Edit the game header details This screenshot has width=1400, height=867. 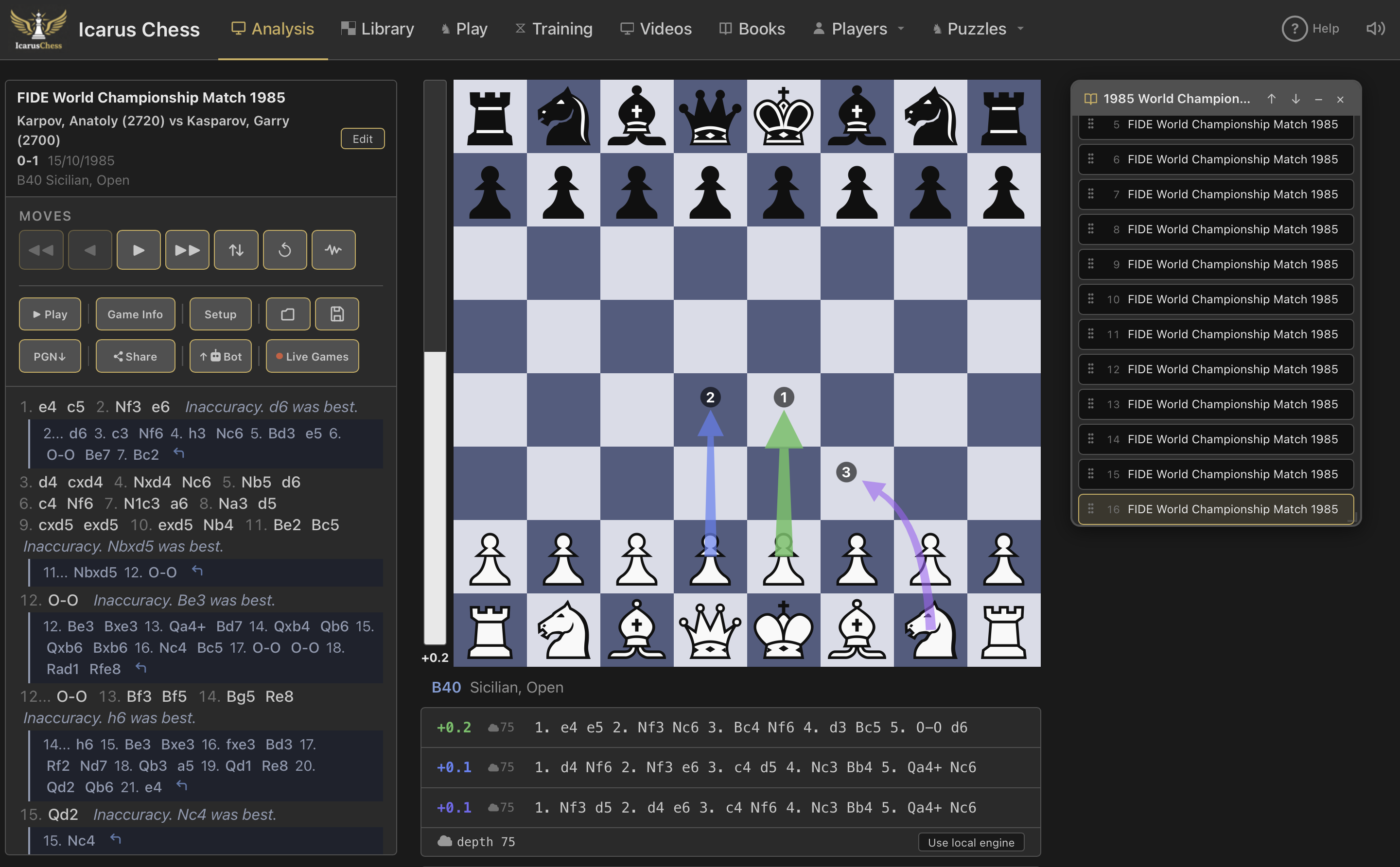click(x=363, y=139)
